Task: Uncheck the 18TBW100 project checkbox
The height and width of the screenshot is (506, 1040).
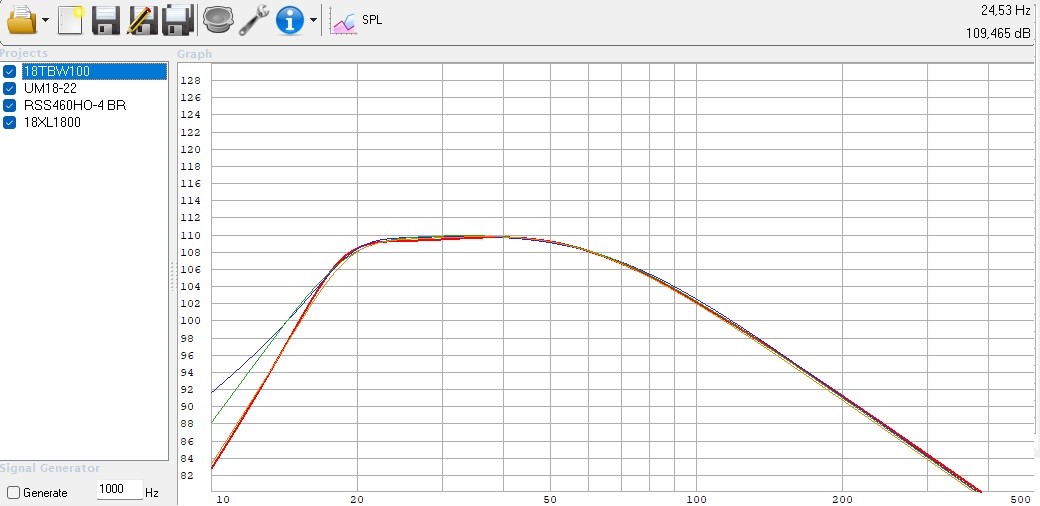Action: (x=10, y=71)
